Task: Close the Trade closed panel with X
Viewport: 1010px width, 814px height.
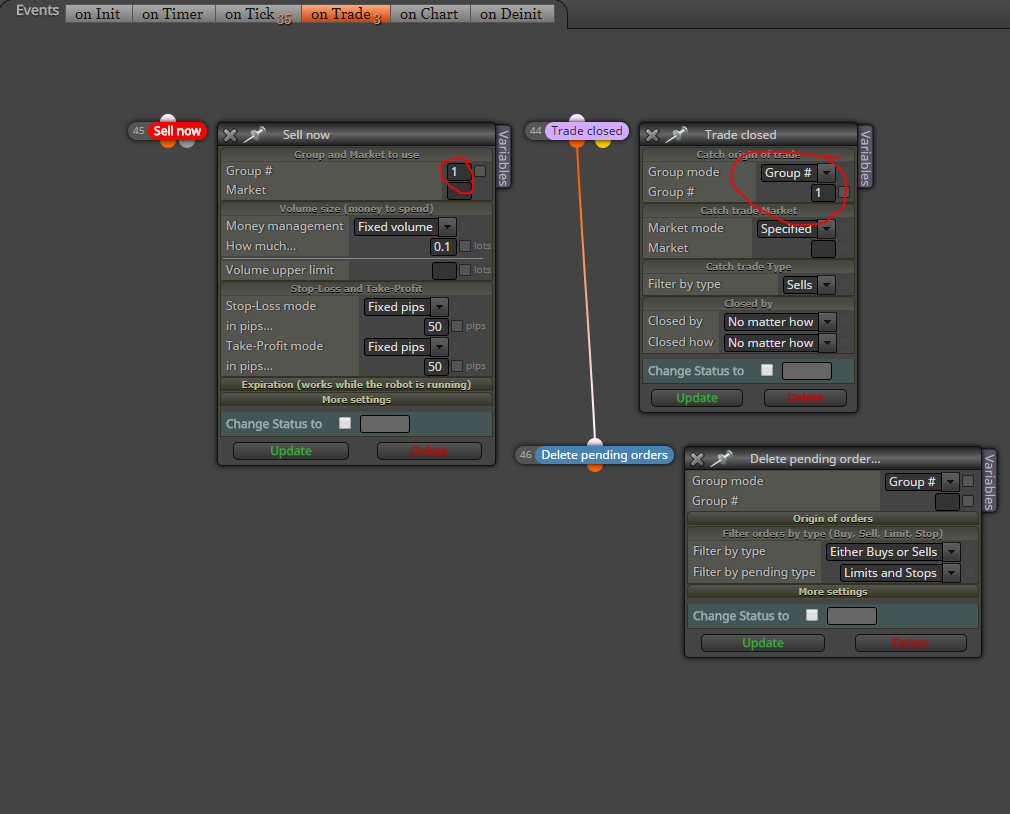Action: tap(652, 135)
